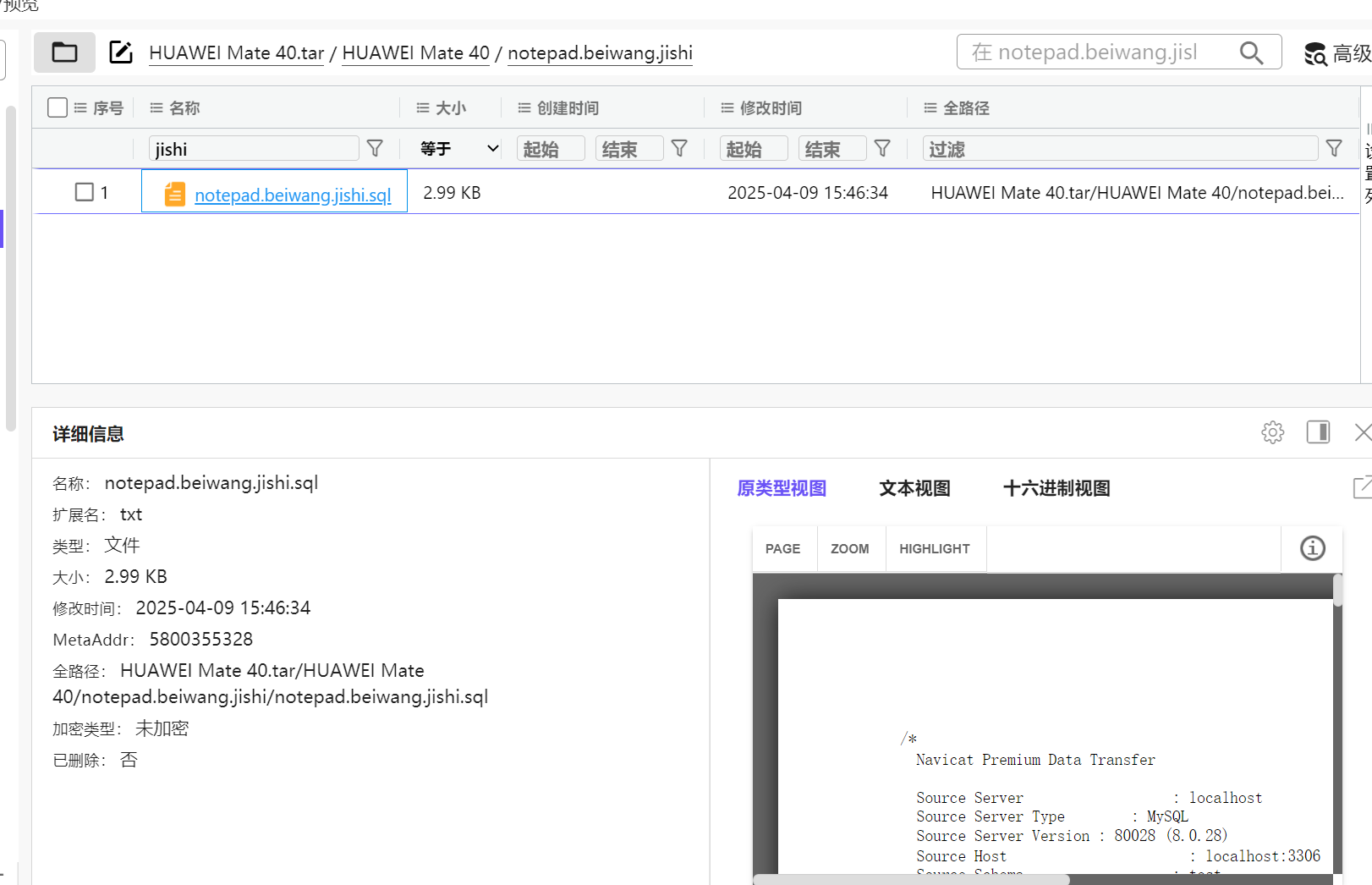The height and width of the screenshot is (885, 1372).
Task: Navigate to HUAWEI Mate 40.tar breadcrumb
Action: (236, 53)
